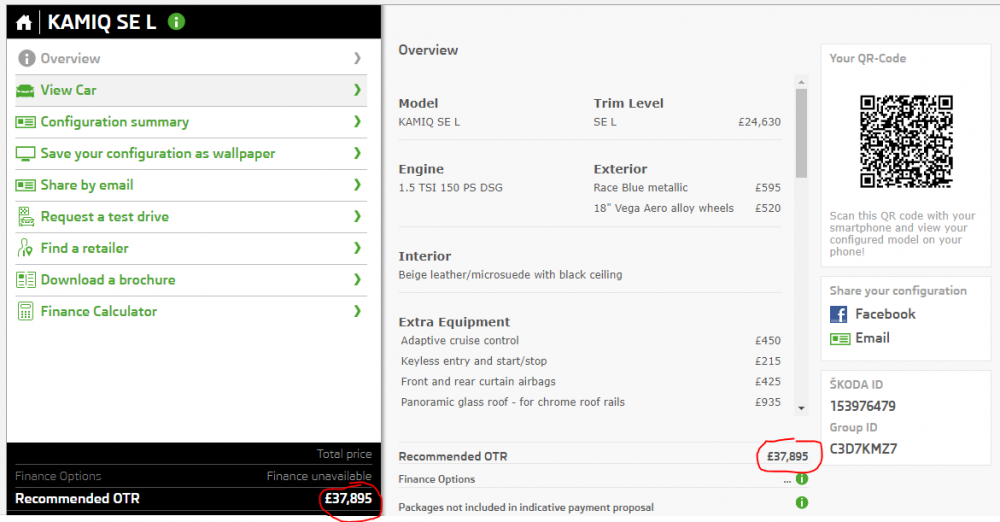Click the QR code image
The height and width of the screenshot is (522, 1000).
pos(906,142)
